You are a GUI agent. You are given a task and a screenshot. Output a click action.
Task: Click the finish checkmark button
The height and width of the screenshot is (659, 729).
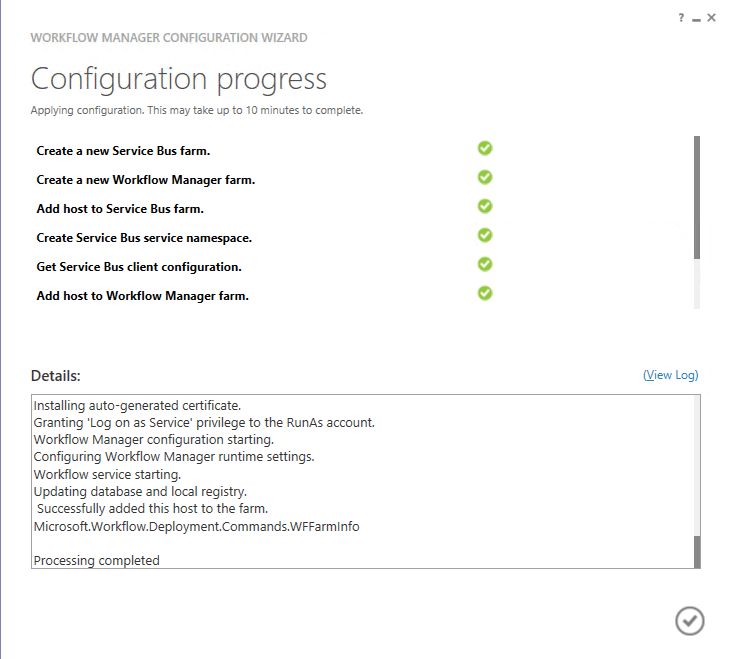click(x=689, y=620)
